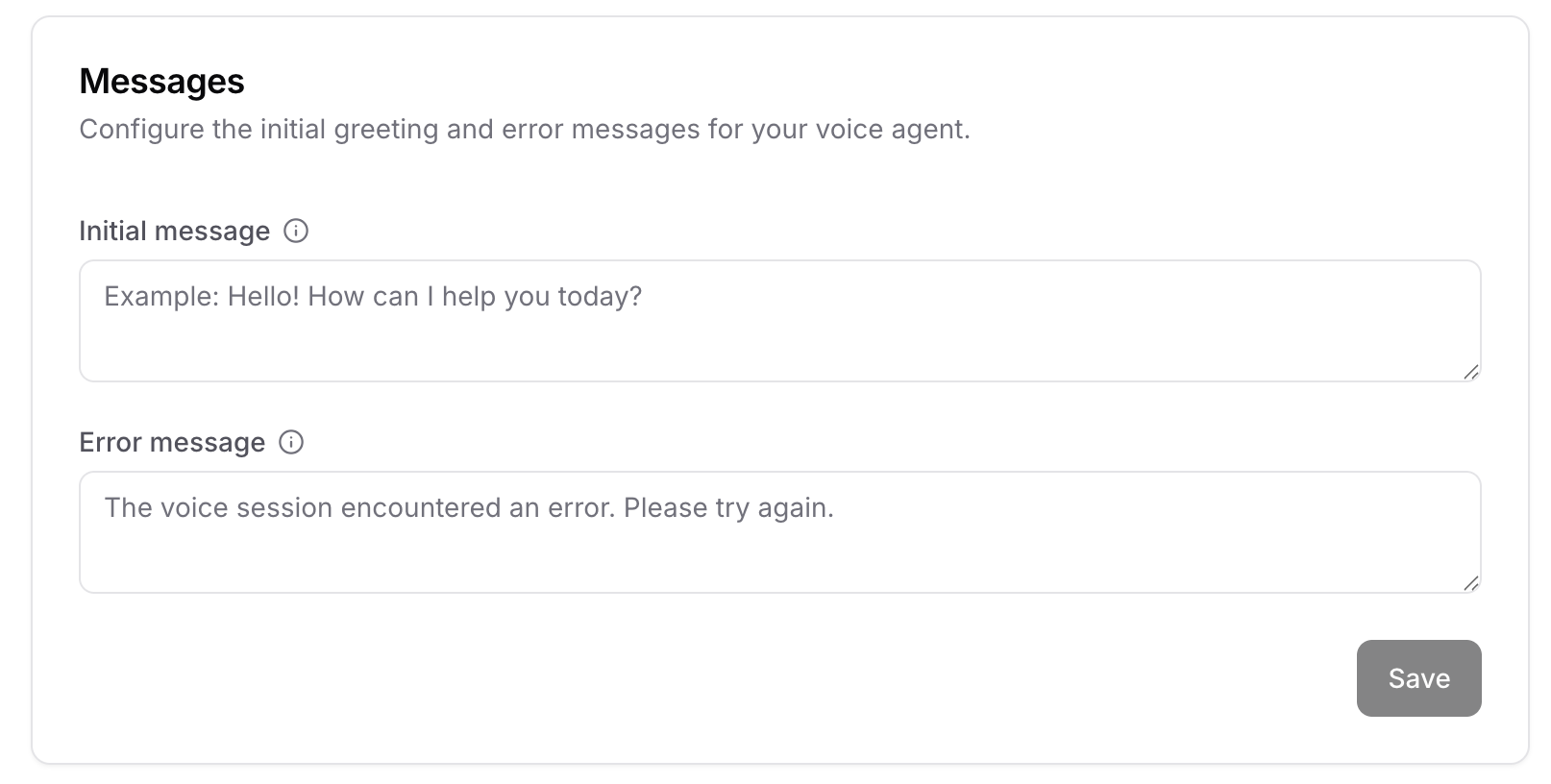Select the help circle next to Initial message
The image size is (1551, 784).
click(x=298, y=231)
